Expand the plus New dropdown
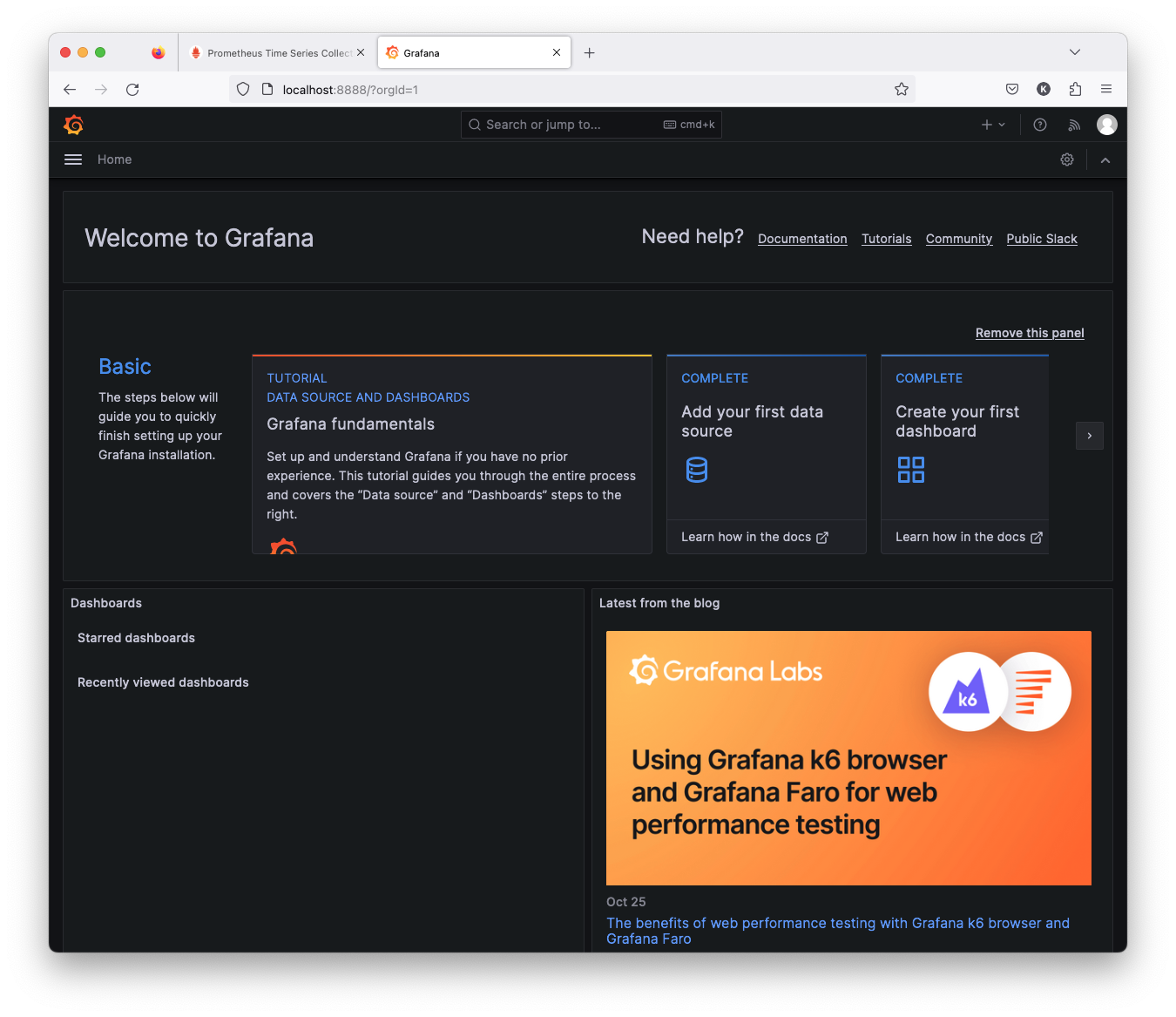 tap(993, 125)
